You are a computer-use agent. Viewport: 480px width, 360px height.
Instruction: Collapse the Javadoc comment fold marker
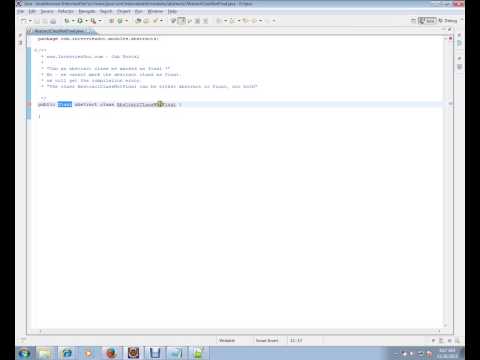click(x=36, y=50)
